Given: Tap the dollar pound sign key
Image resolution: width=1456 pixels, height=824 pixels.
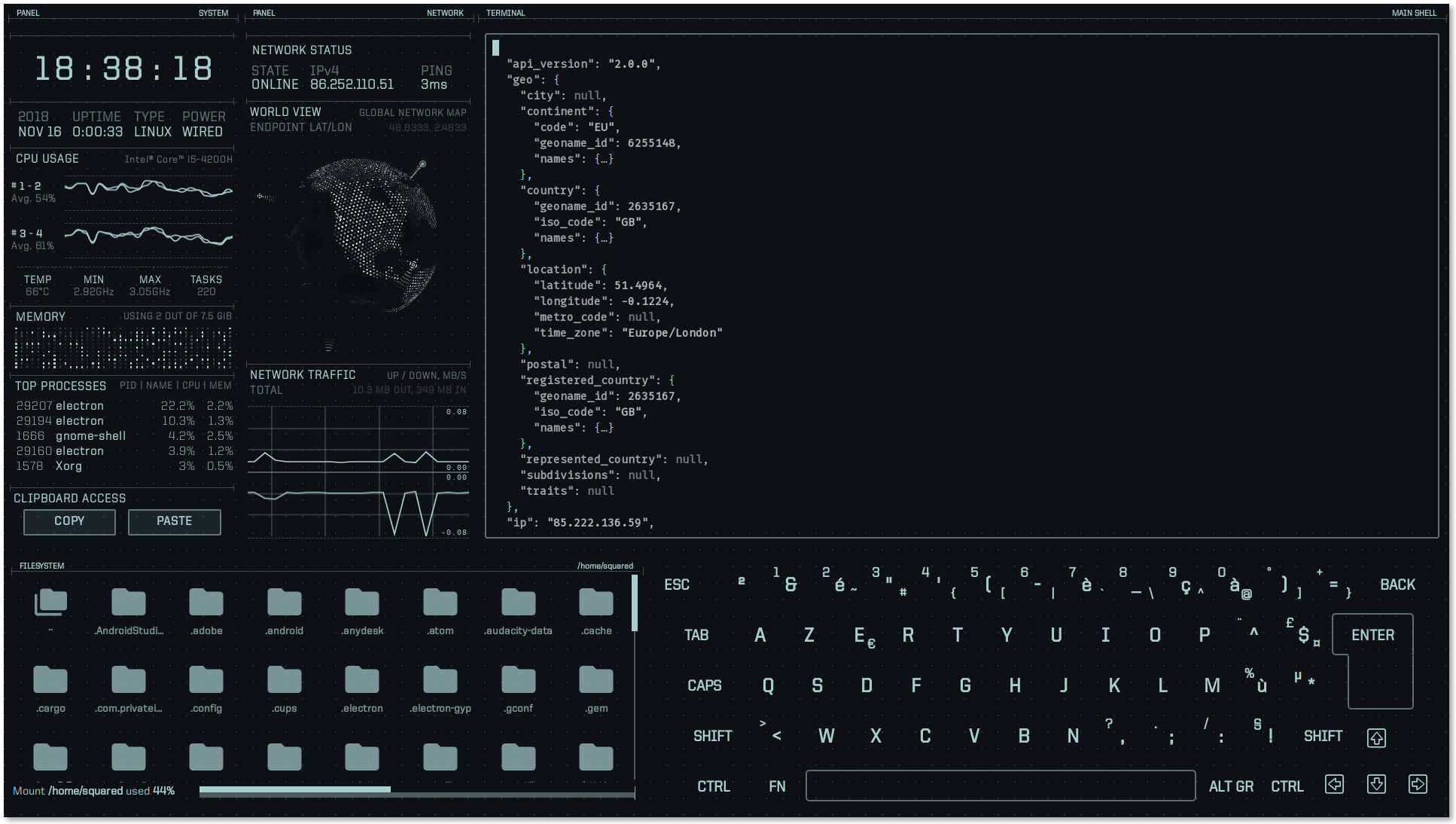Looking at the screenshot, I should coord(1304,633).
